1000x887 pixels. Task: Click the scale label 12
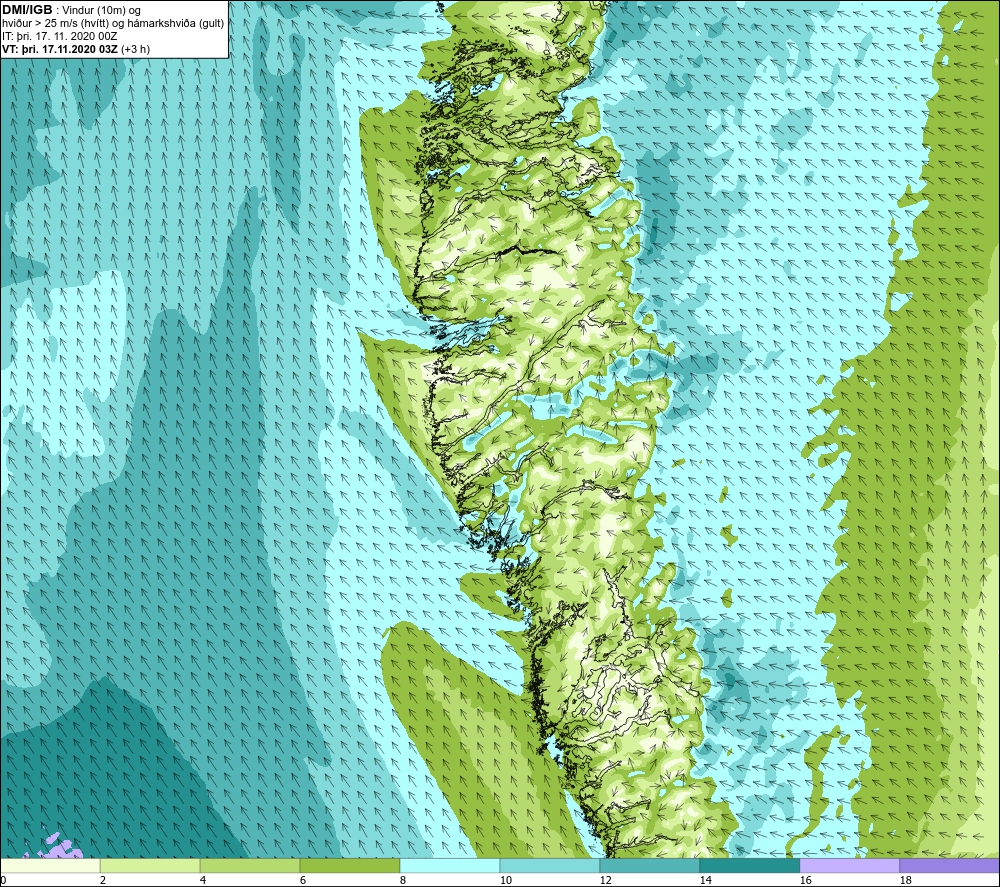tap(606, 880)
